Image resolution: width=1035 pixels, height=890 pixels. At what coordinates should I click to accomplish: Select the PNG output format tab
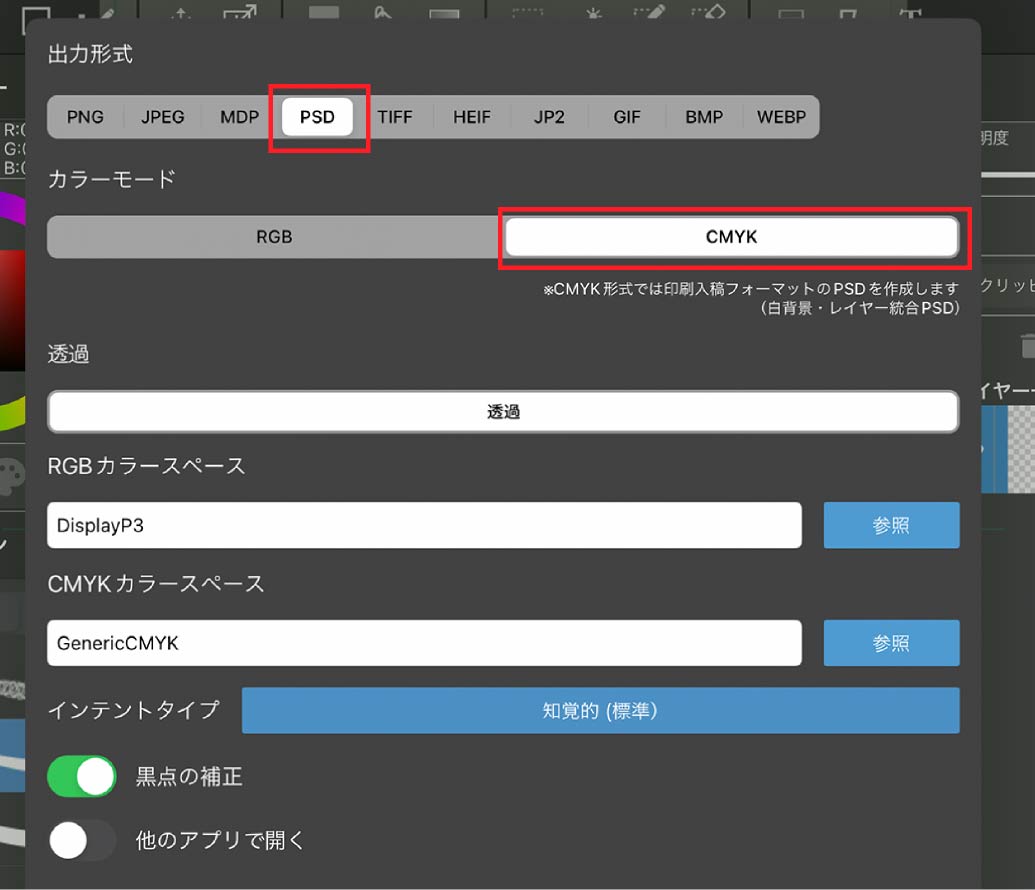tap(85, 117)
